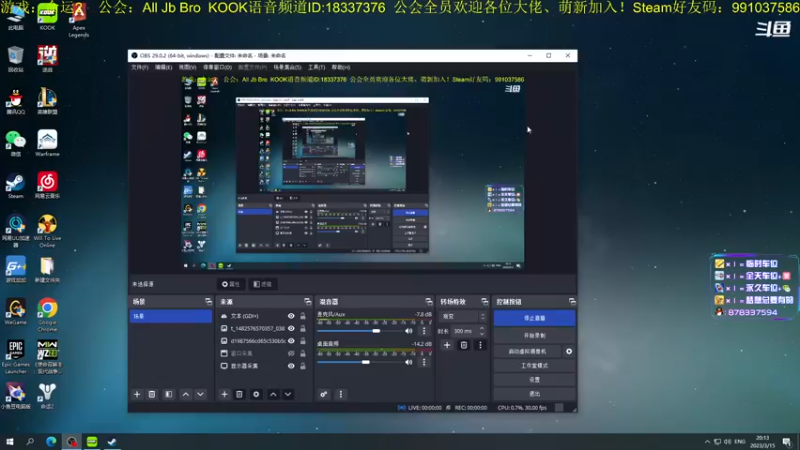
Task: Move scene up with arrow in Scenes toolbar
Action: pyautogui.click(x=186, y=394)
